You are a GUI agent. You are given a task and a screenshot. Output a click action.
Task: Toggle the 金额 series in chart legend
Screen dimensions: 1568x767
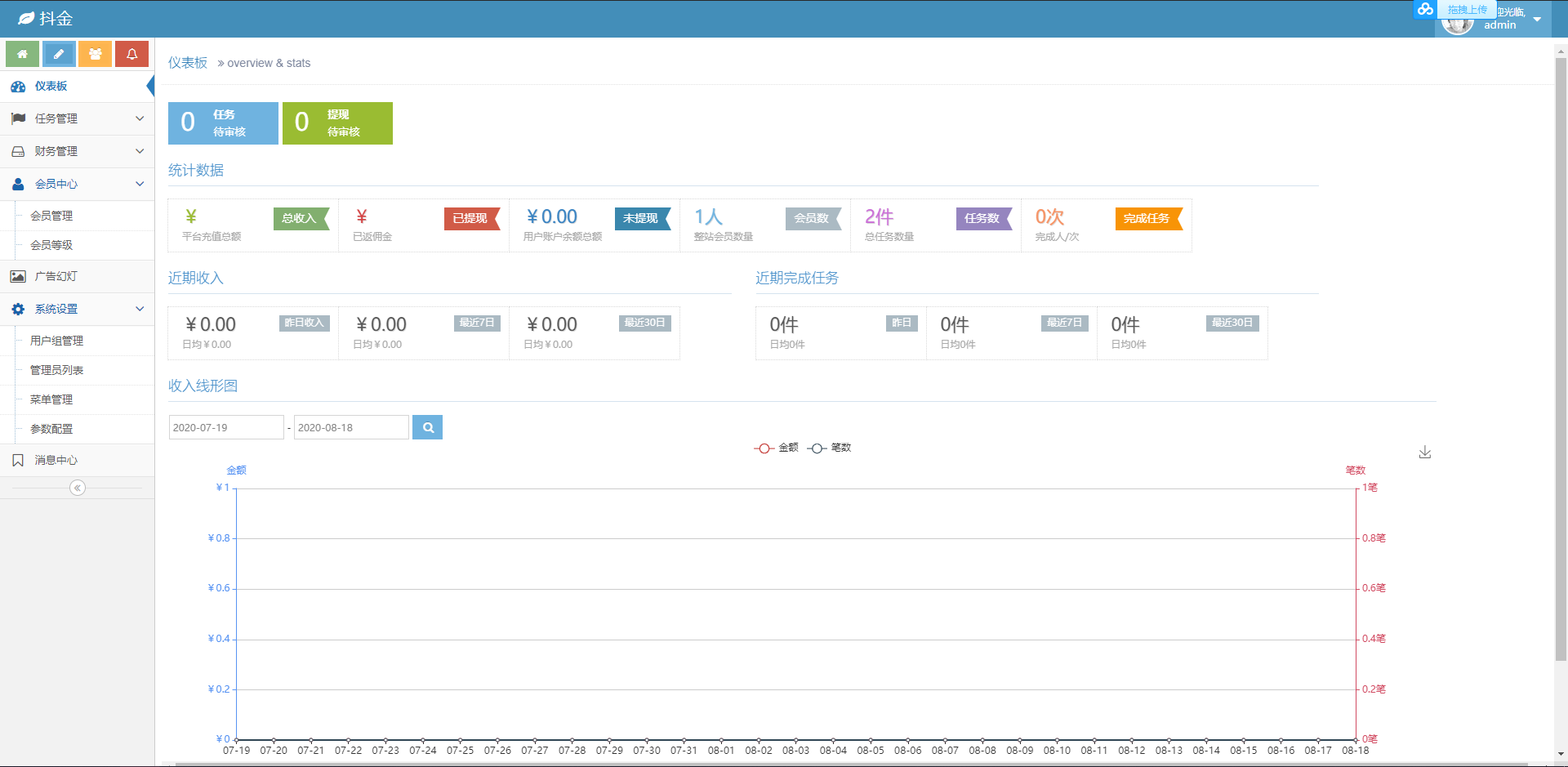click(x=776, y=448)
